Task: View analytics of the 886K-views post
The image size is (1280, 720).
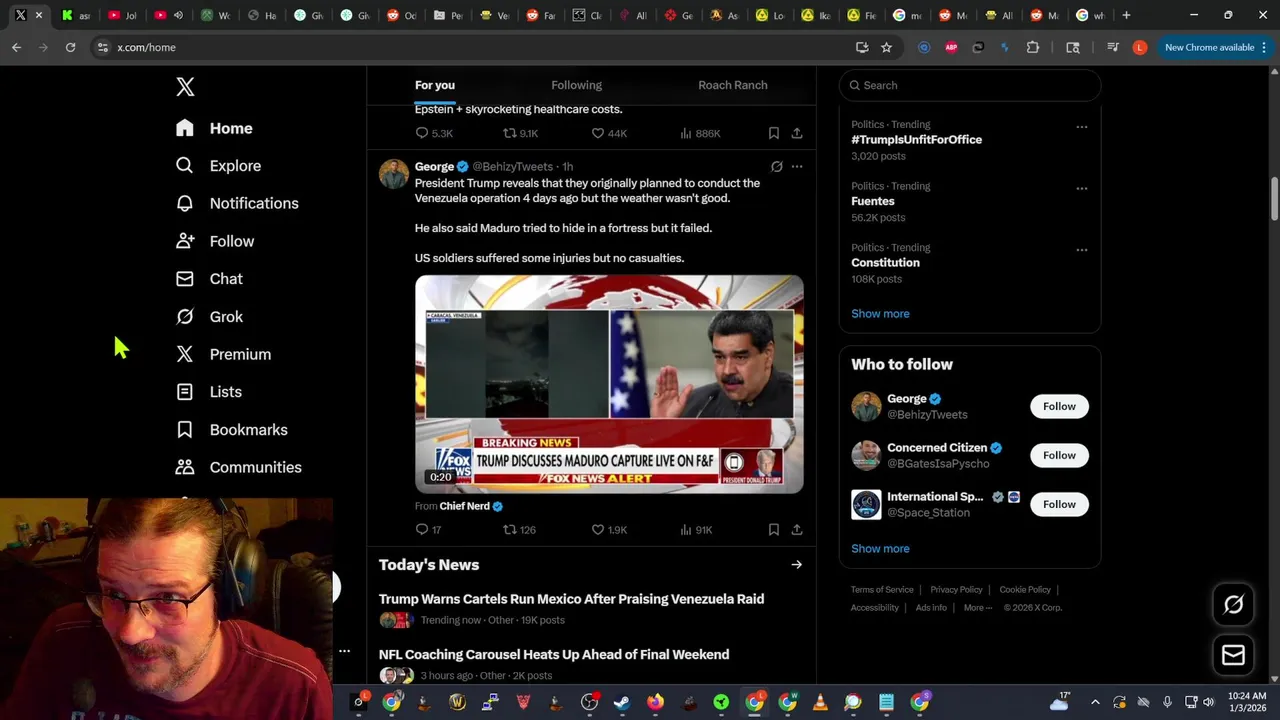Action: (700, 133)
